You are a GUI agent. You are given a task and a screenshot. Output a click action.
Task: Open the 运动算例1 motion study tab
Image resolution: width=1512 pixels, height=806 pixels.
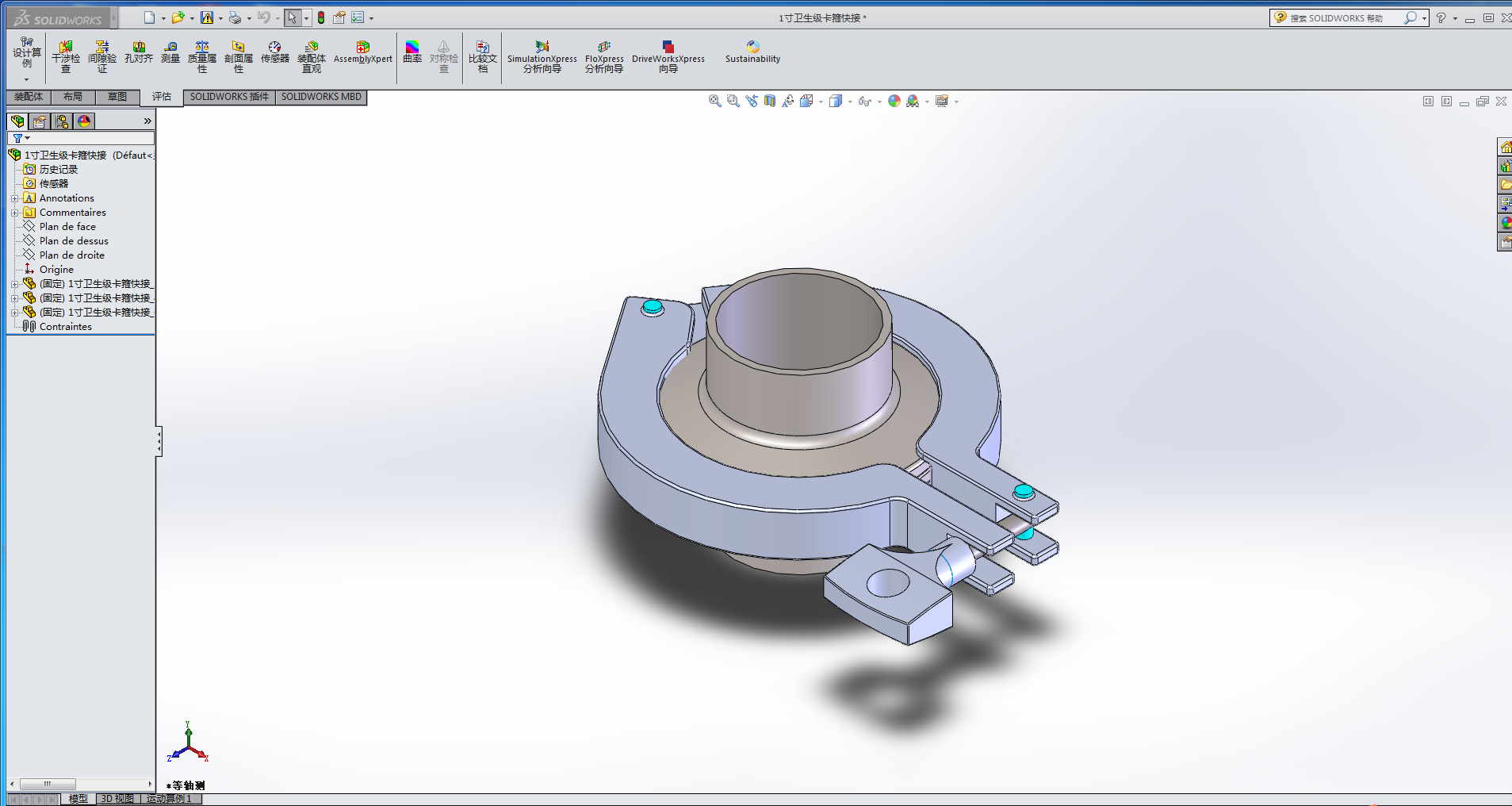170,799
